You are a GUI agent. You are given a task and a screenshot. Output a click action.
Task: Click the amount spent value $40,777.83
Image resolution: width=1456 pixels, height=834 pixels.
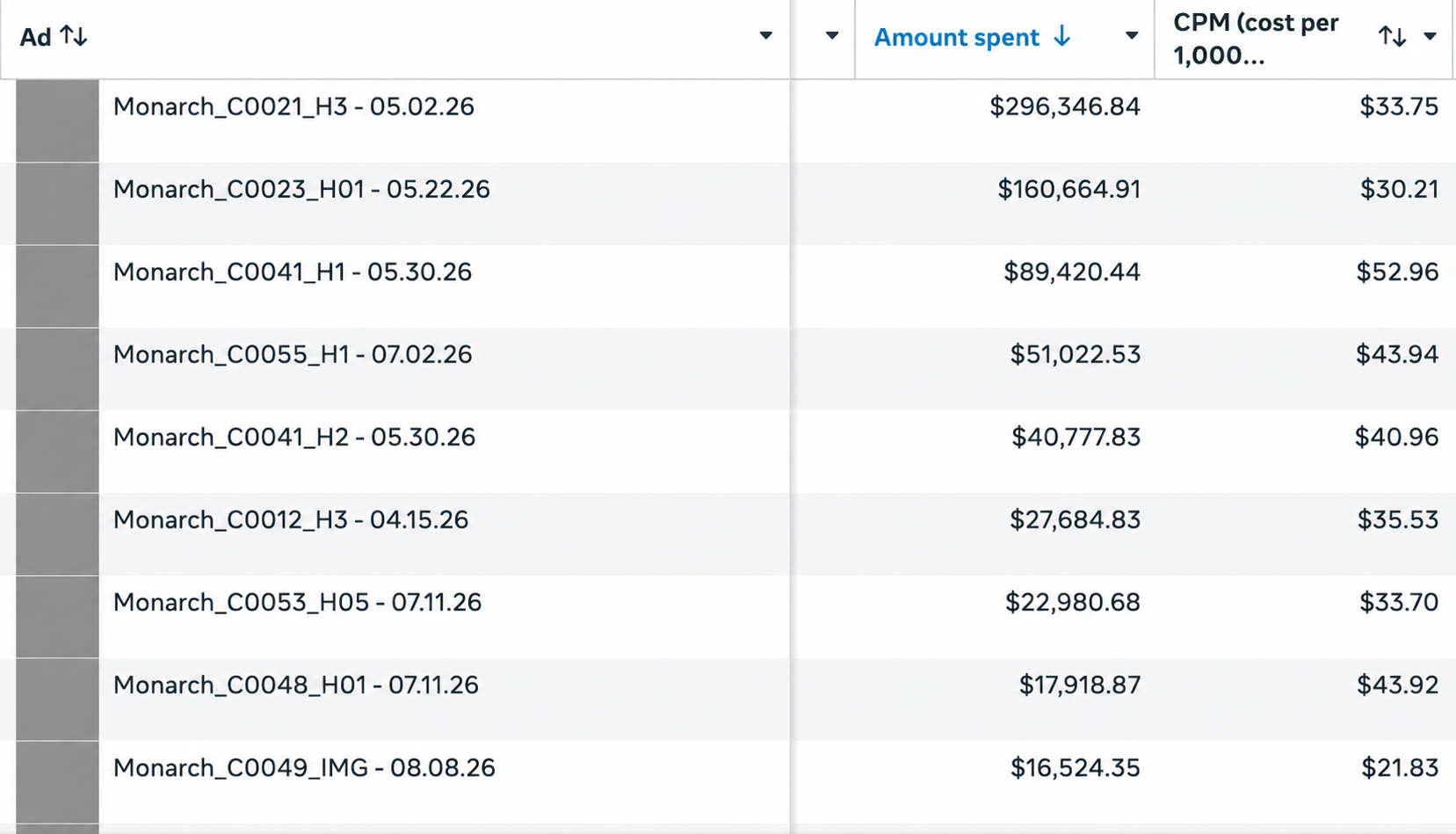click(x=1076, y=438)
